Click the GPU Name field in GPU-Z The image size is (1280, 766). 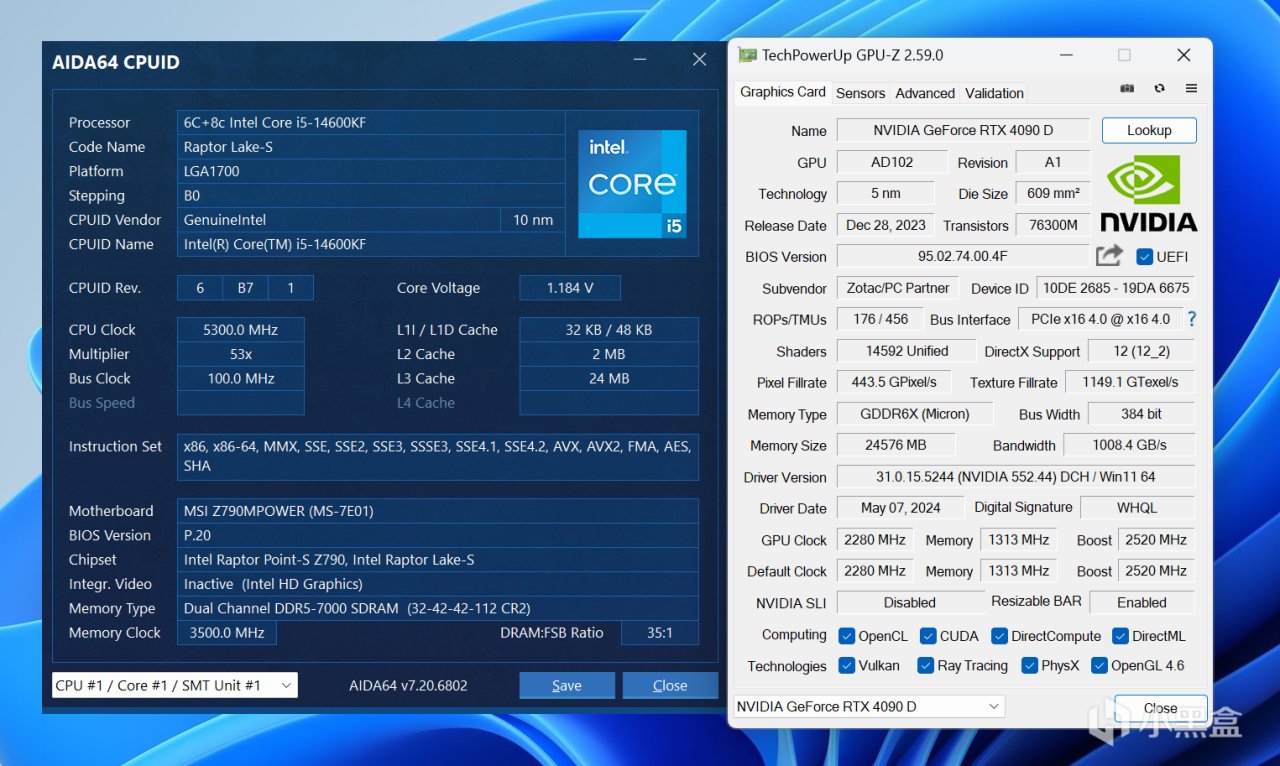[963, 130]
